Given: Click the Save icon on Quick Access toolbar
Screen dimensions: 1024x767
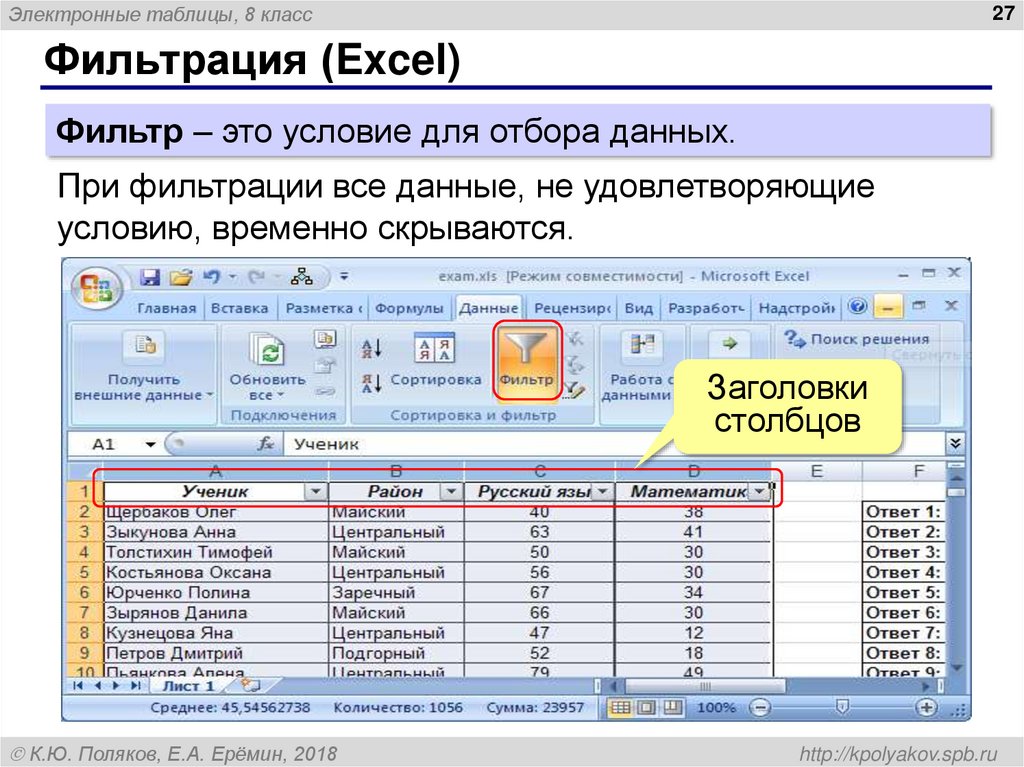Looking at the screenshot, I should 149,275.
